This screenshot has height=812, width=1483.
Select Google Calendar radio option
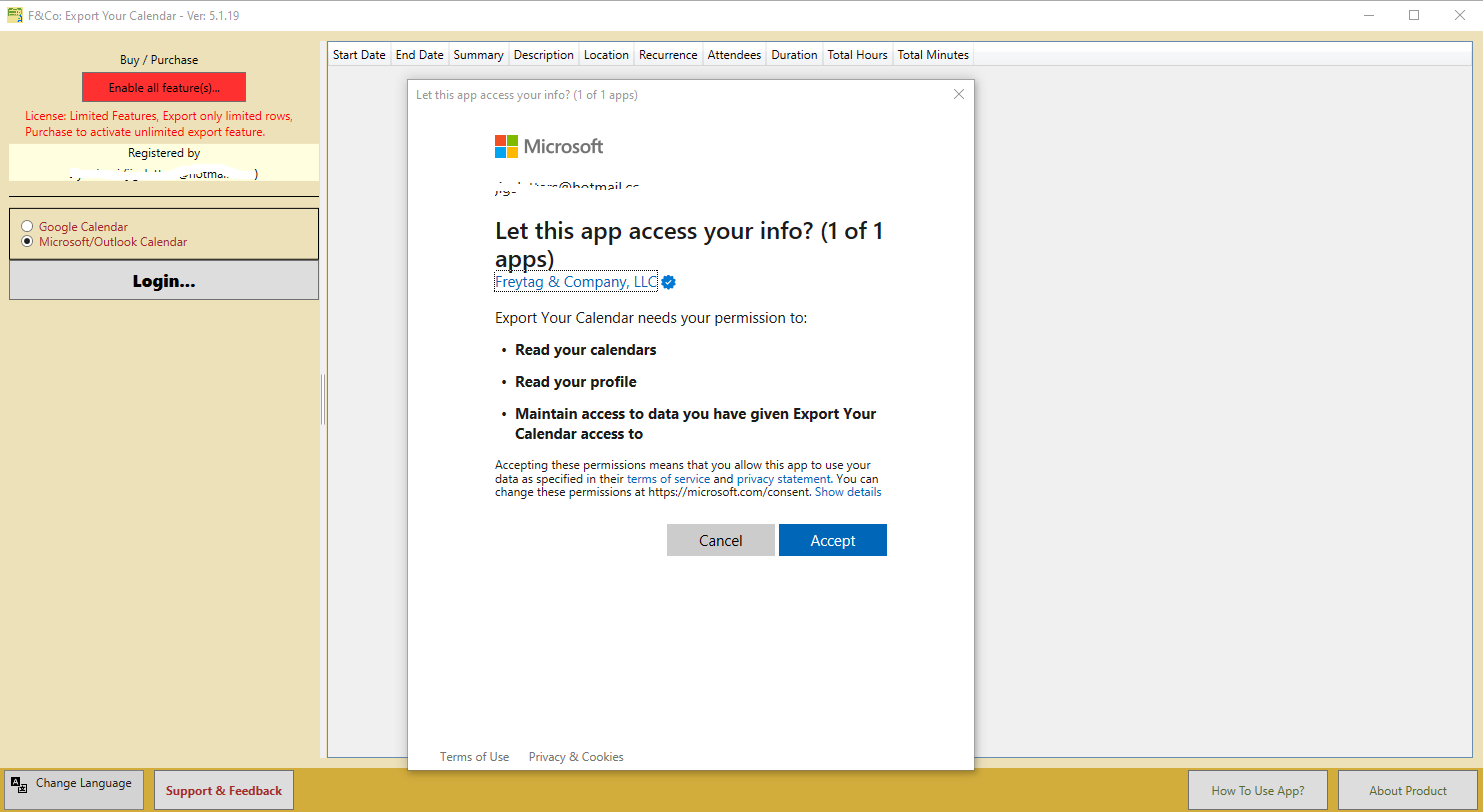[75, 227]
